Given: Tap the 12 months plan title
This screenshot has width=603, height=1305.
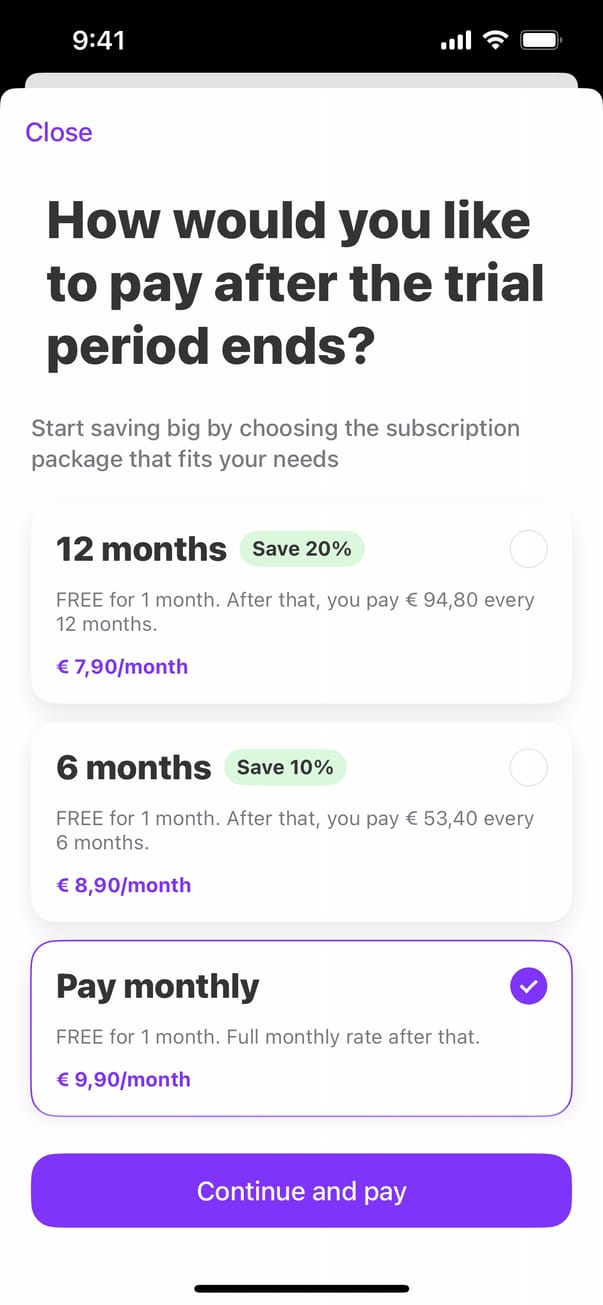Looking at the screenshot, I should [141, 549].
